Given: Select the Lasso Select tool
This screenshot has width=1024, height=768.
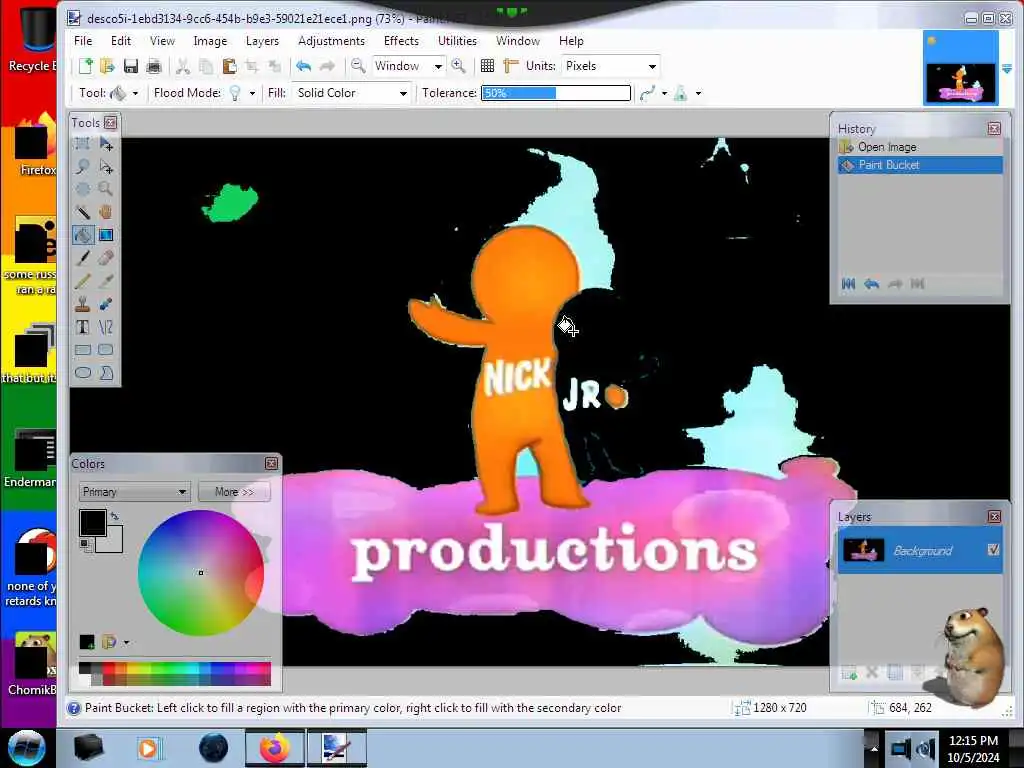Looking at the screenshot, I should [83, 167].
